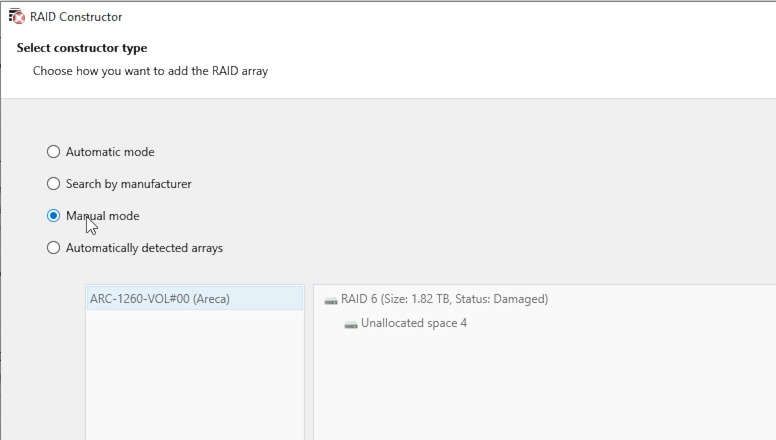Click the RAID 6 drive icon
The width and height of the screenshot is (776, 440).
(331, 300)
